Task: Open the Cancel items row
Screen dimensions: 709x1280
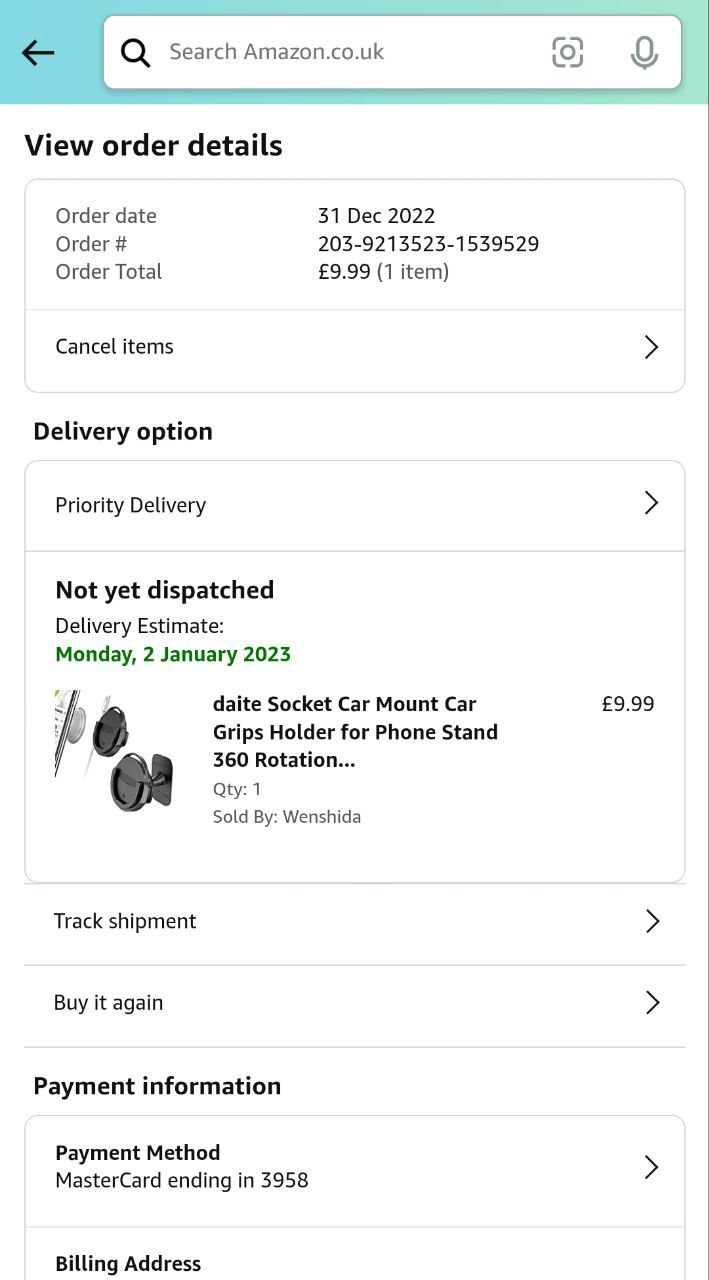Action: pos(300,347)
